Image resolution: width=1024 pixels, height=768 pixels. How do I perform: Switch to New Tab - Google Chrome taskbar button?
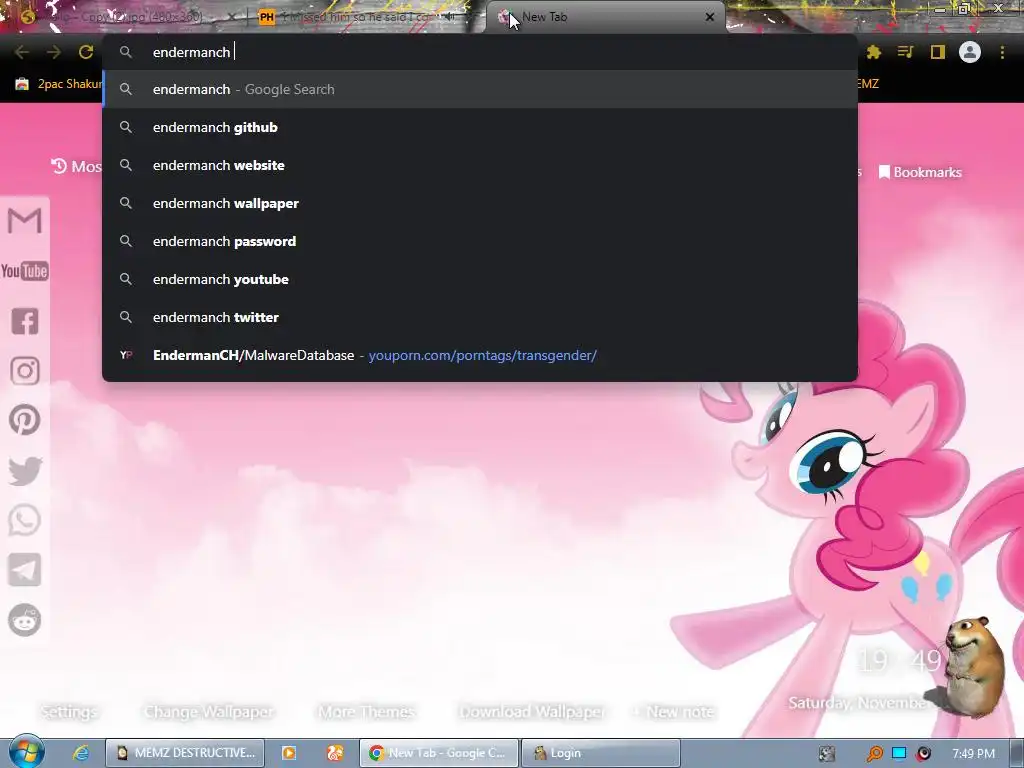[439, 753]
